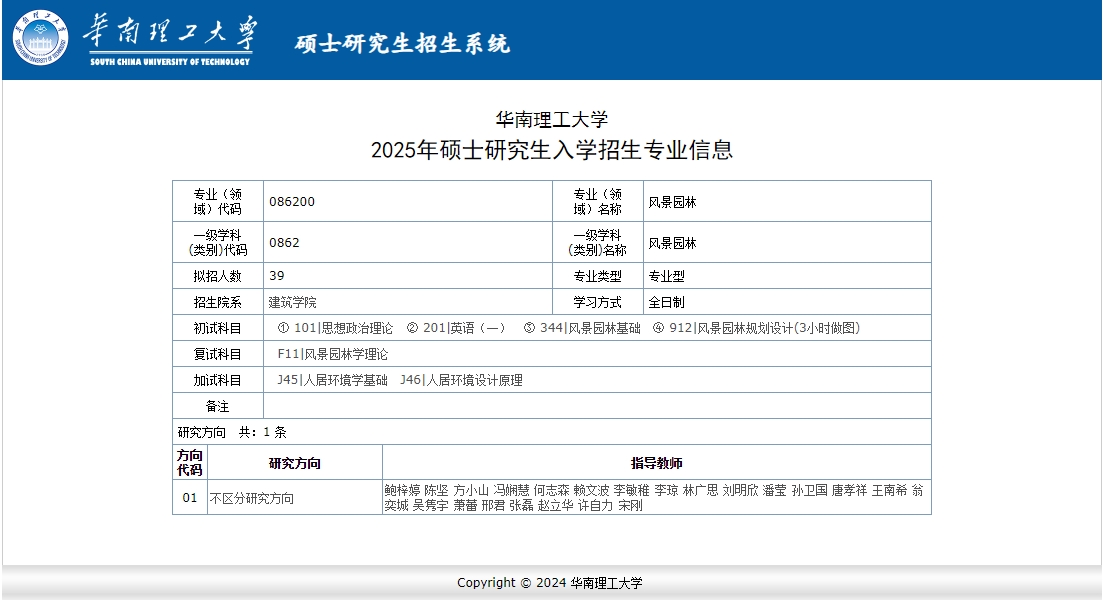Click the 招生院系 label cell

(x=218, y=302)
